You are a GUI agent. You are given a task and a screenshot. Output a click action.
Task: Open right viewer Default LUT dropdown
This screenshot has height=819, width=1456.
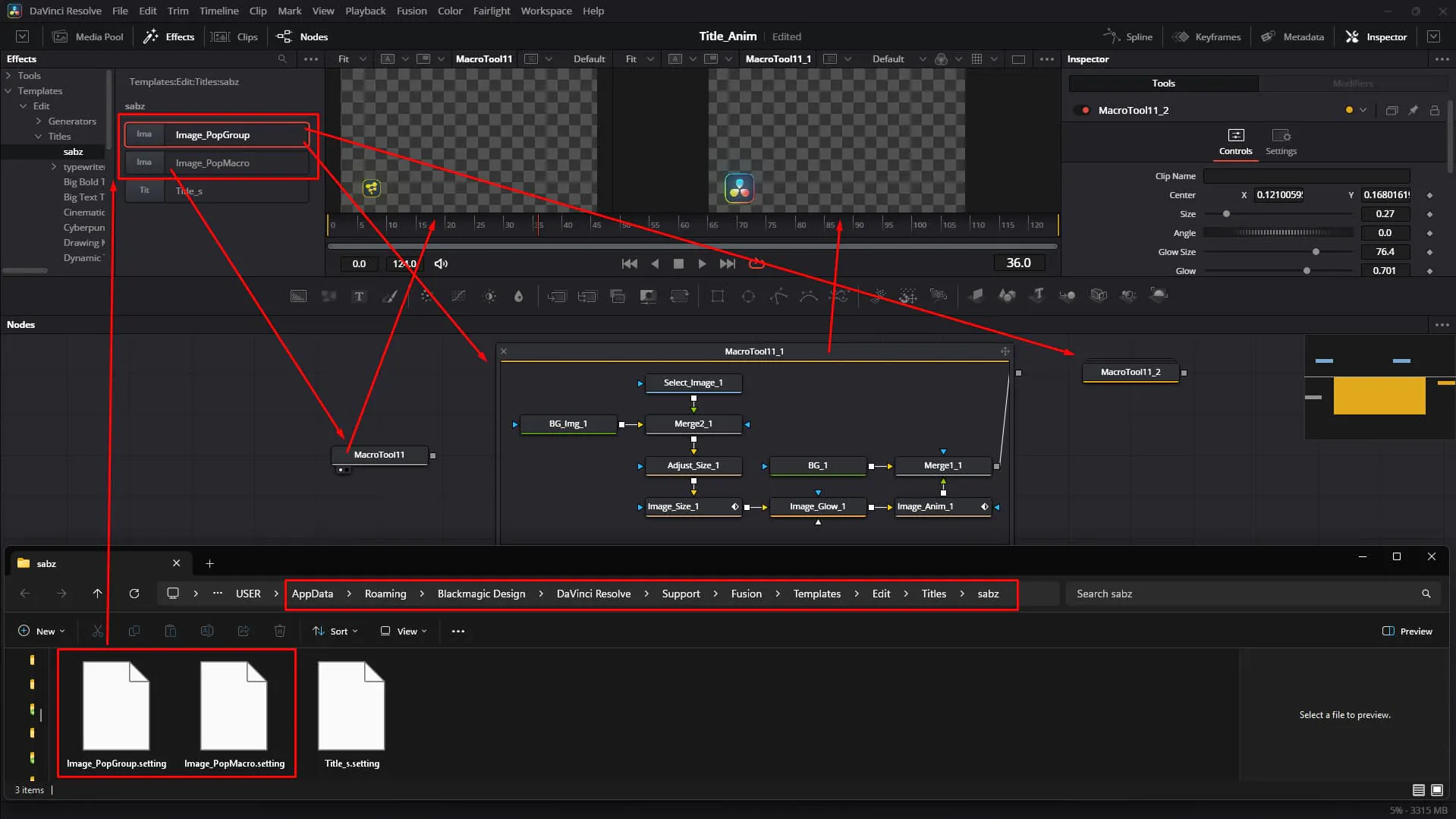pyautogui.click(x=899, y=59)
